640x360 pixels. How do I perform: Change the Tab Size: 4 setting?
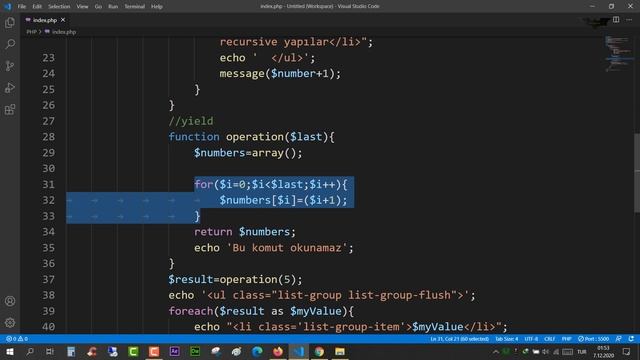507,339
